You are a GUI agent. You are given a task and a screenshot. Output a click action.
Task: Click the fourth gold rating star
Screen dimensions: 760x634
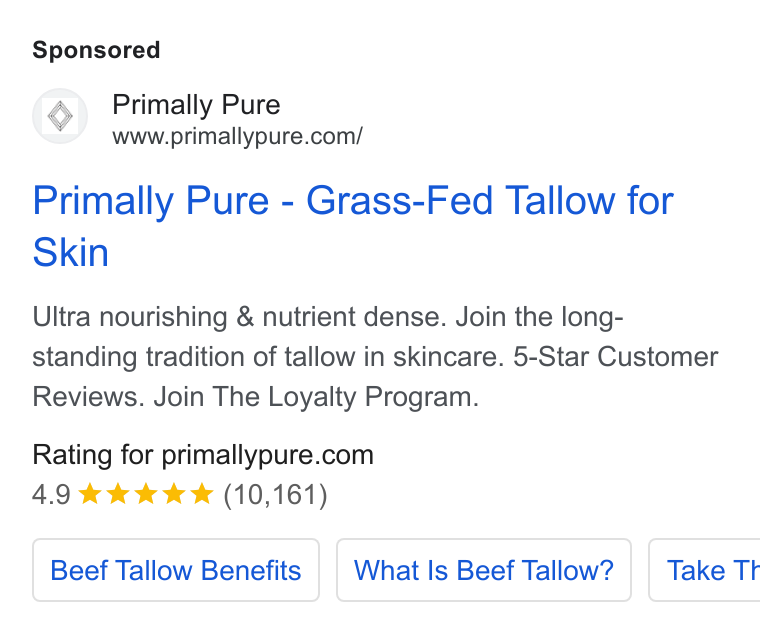[x=174, y=494]
